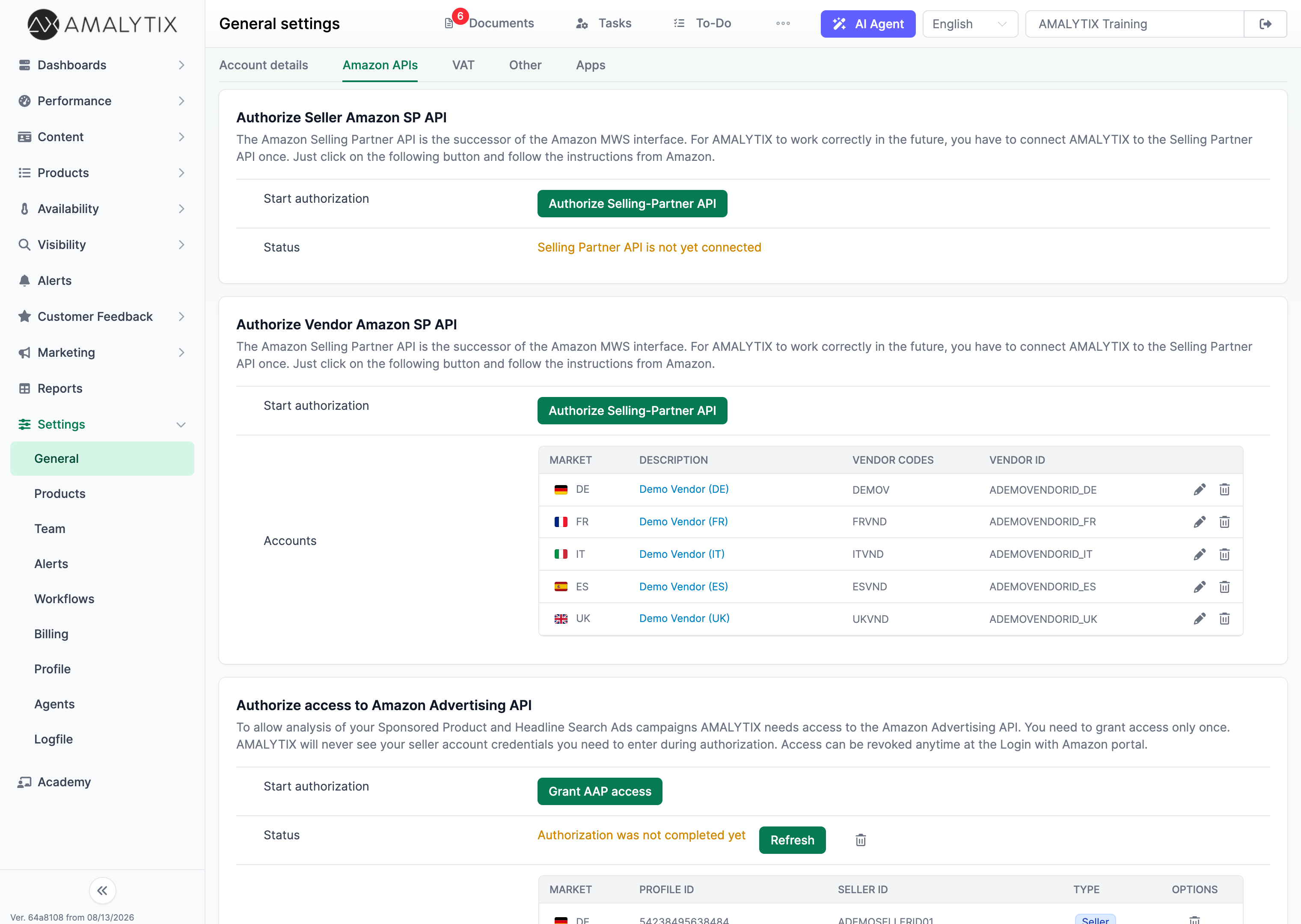Screen dimensions: 1301x924
Task: Open Demo Vendor (ES) link
Action: point(683,586)
